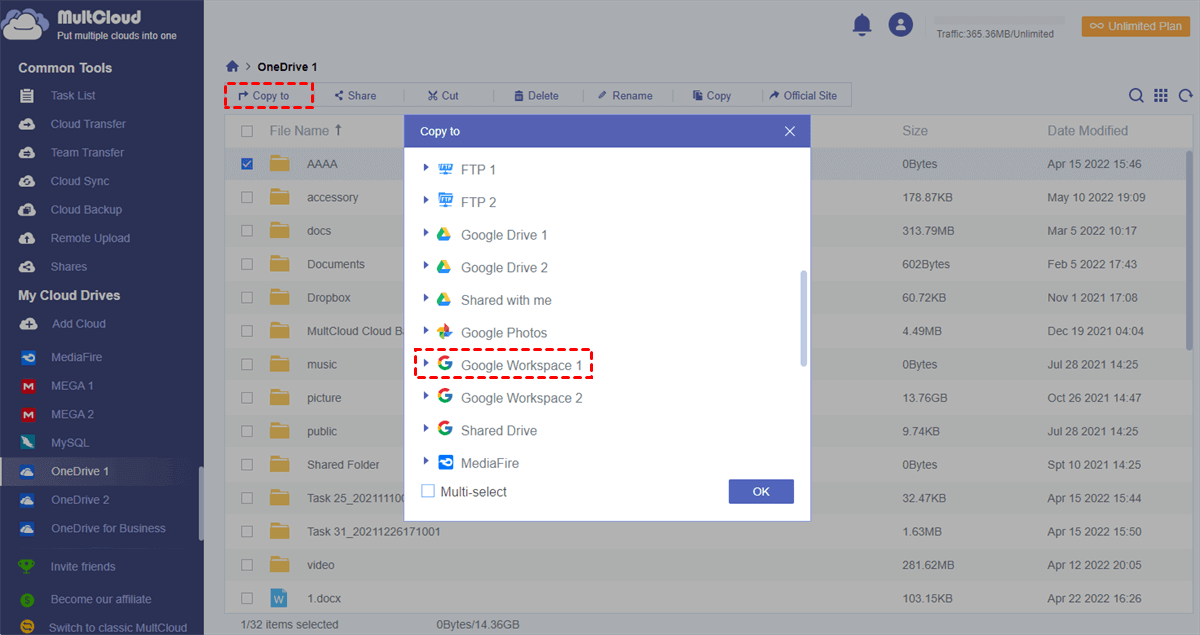Open the notifications bell icon

[862, 25]
